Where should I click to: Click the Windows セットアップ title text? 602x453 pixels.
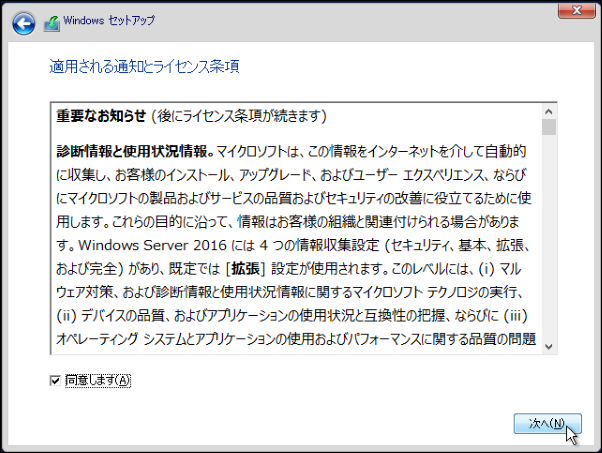(109, 20)
